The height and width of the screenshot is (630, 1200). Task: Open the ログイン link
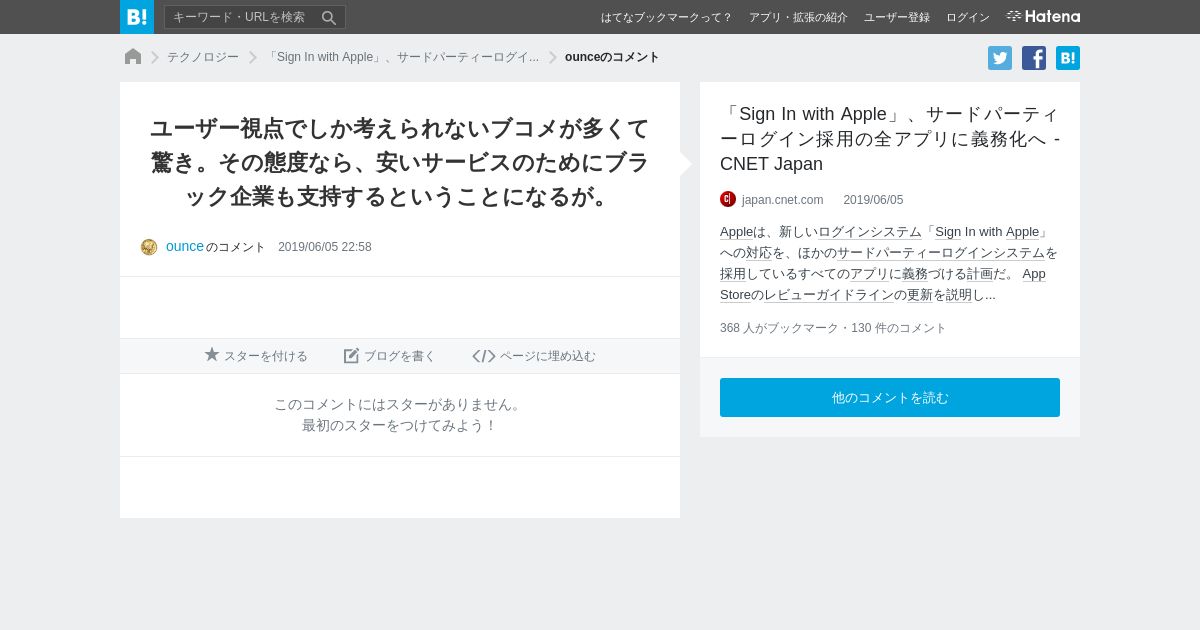point(968,17)
